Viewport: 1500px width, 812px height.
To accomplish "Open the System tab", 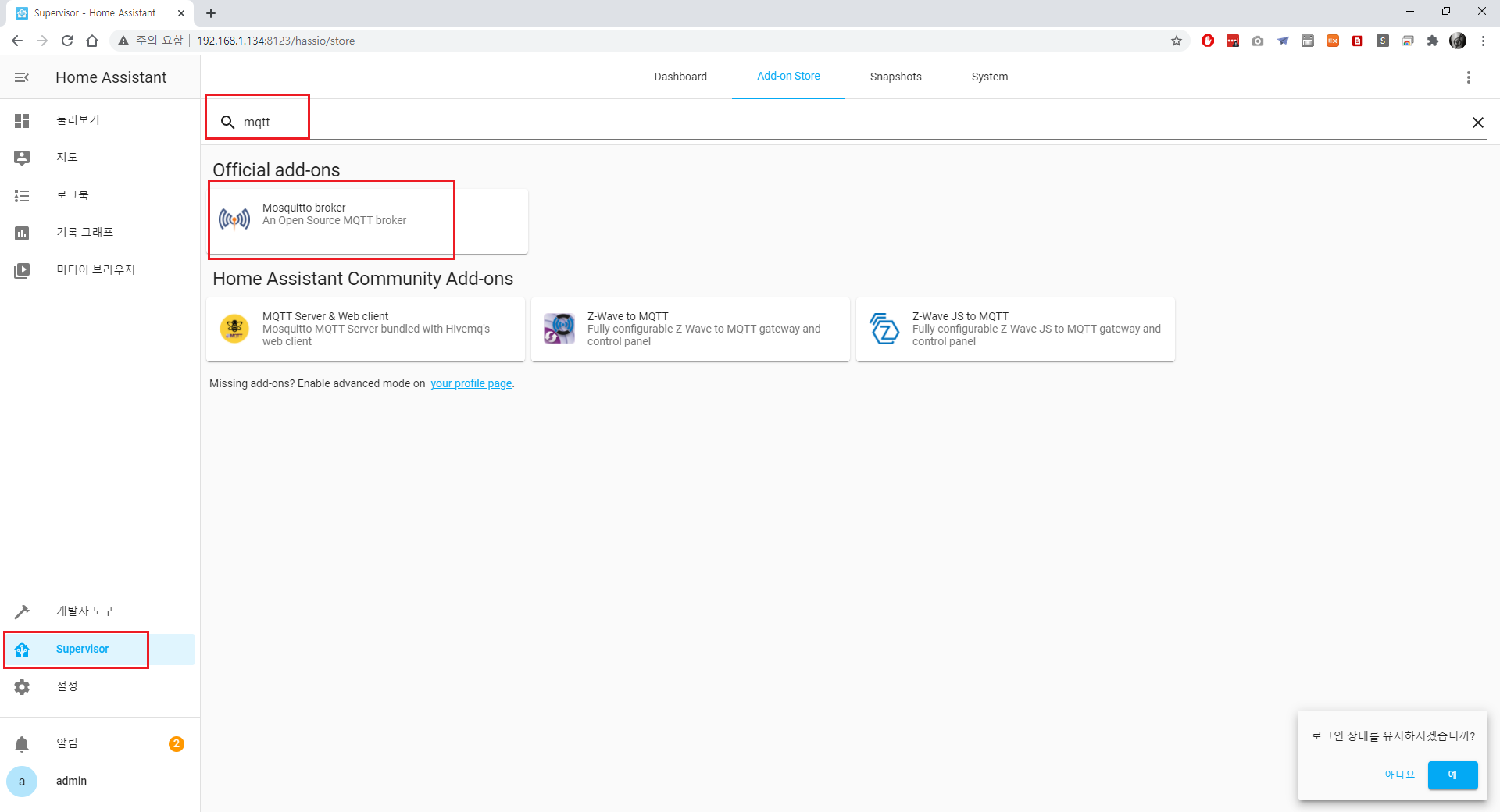I will 990,77.
